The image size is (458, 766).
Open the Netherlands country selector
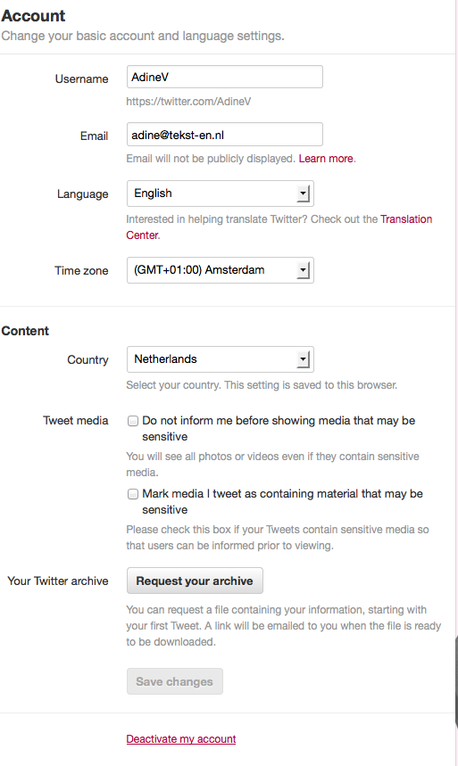[x=220, y=360]
